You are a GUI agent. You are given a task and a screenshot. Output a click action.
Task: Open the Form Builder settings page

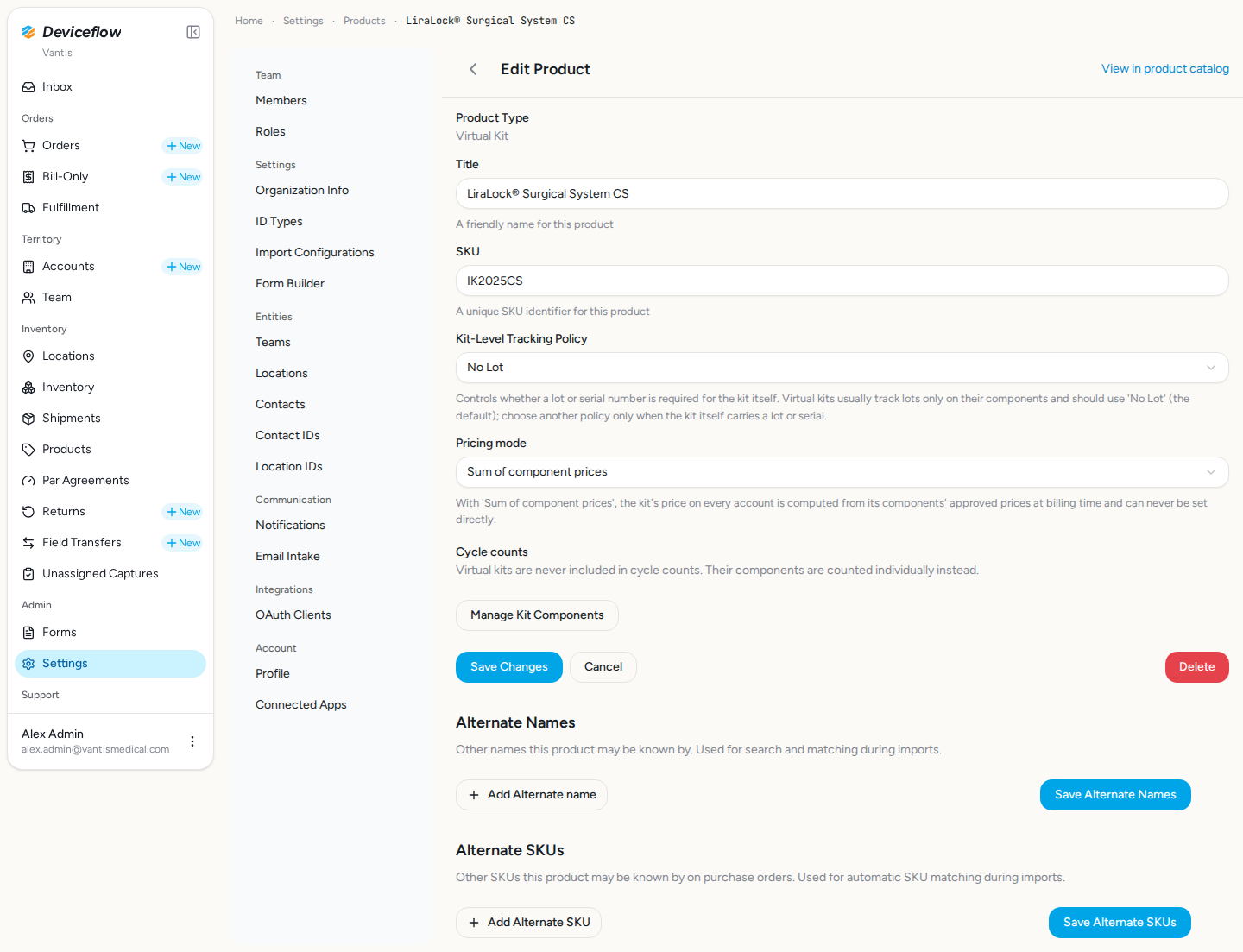click(290, 284)
